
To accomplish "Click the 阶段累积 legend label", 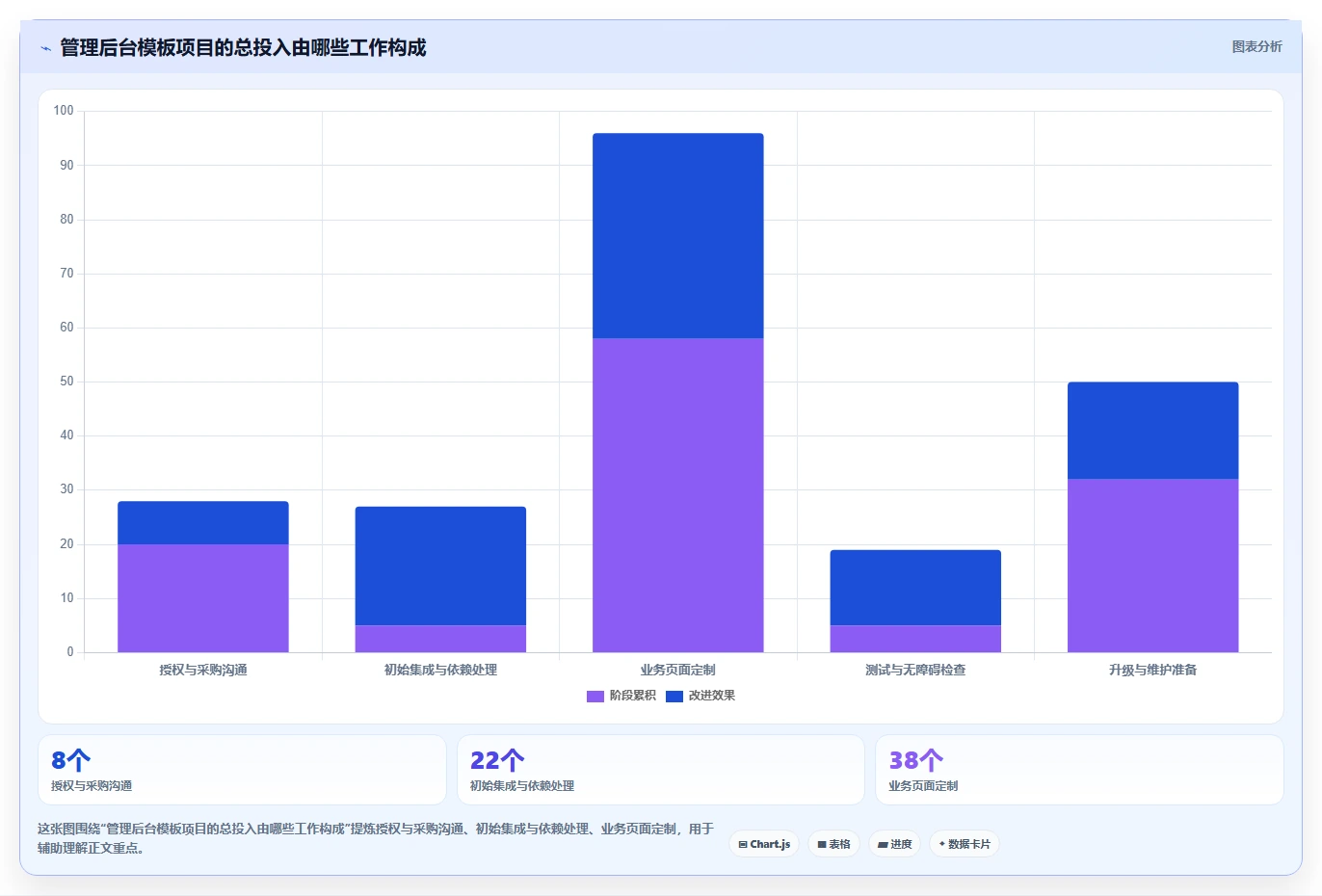I will click(x=632, y=696).
